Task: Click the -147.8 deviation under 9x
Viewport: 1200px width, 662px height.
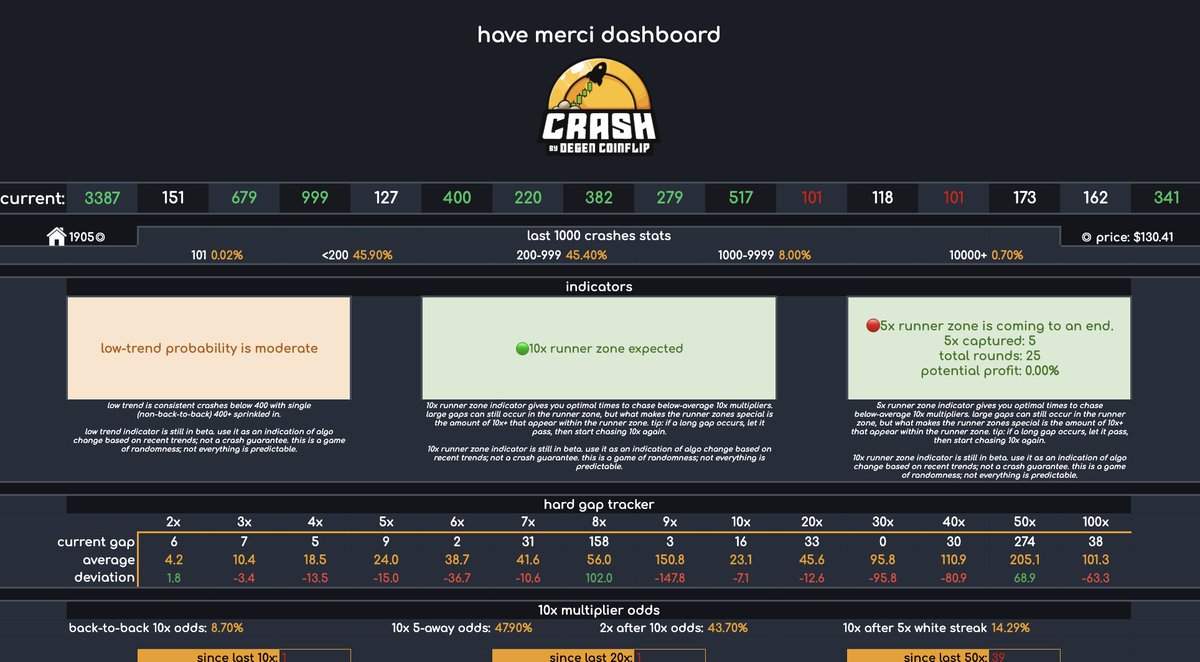Action: [x=670, y=577]
